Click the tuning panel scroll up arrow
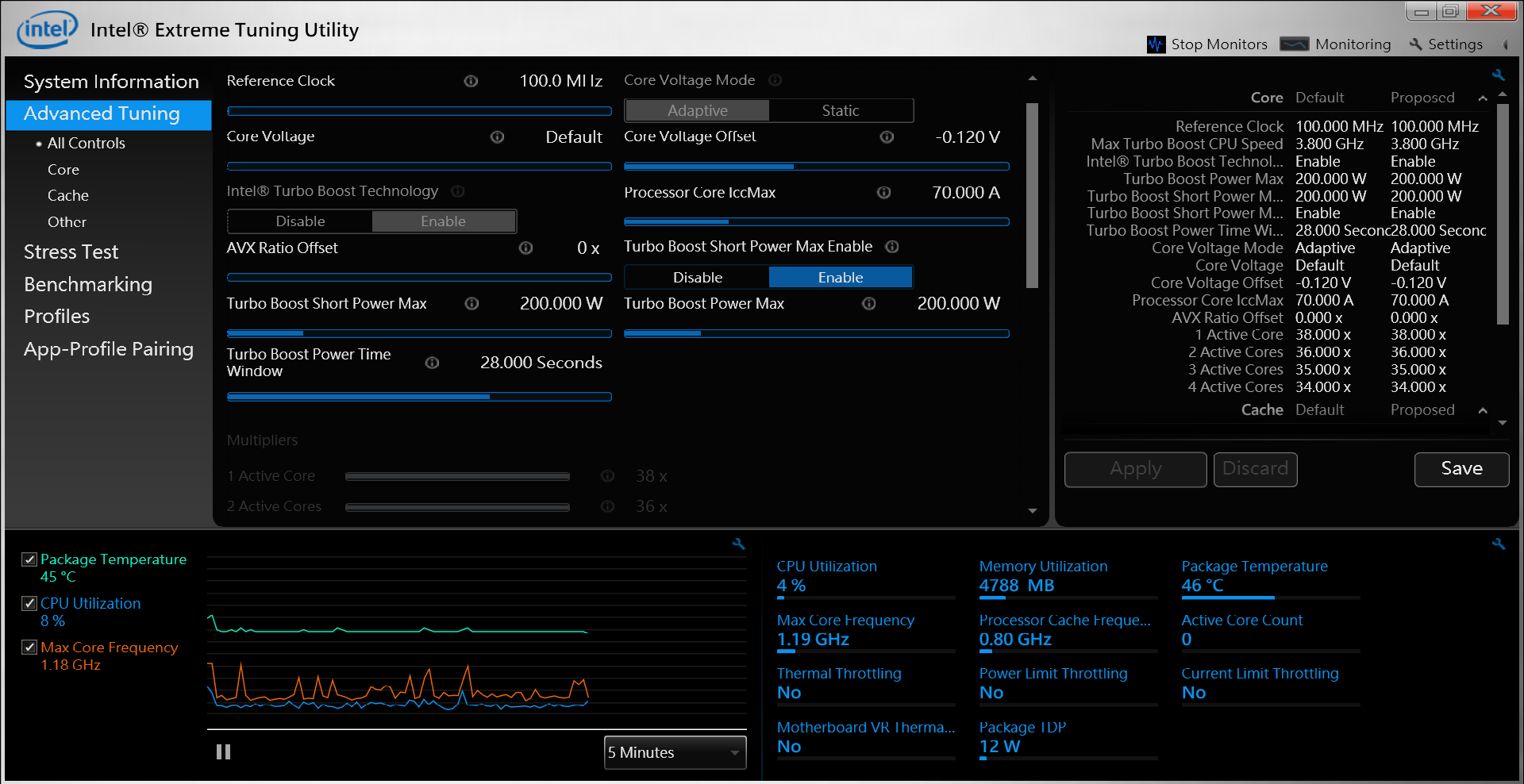The width and height of the screenshot is (1524, 784). 1033,79
